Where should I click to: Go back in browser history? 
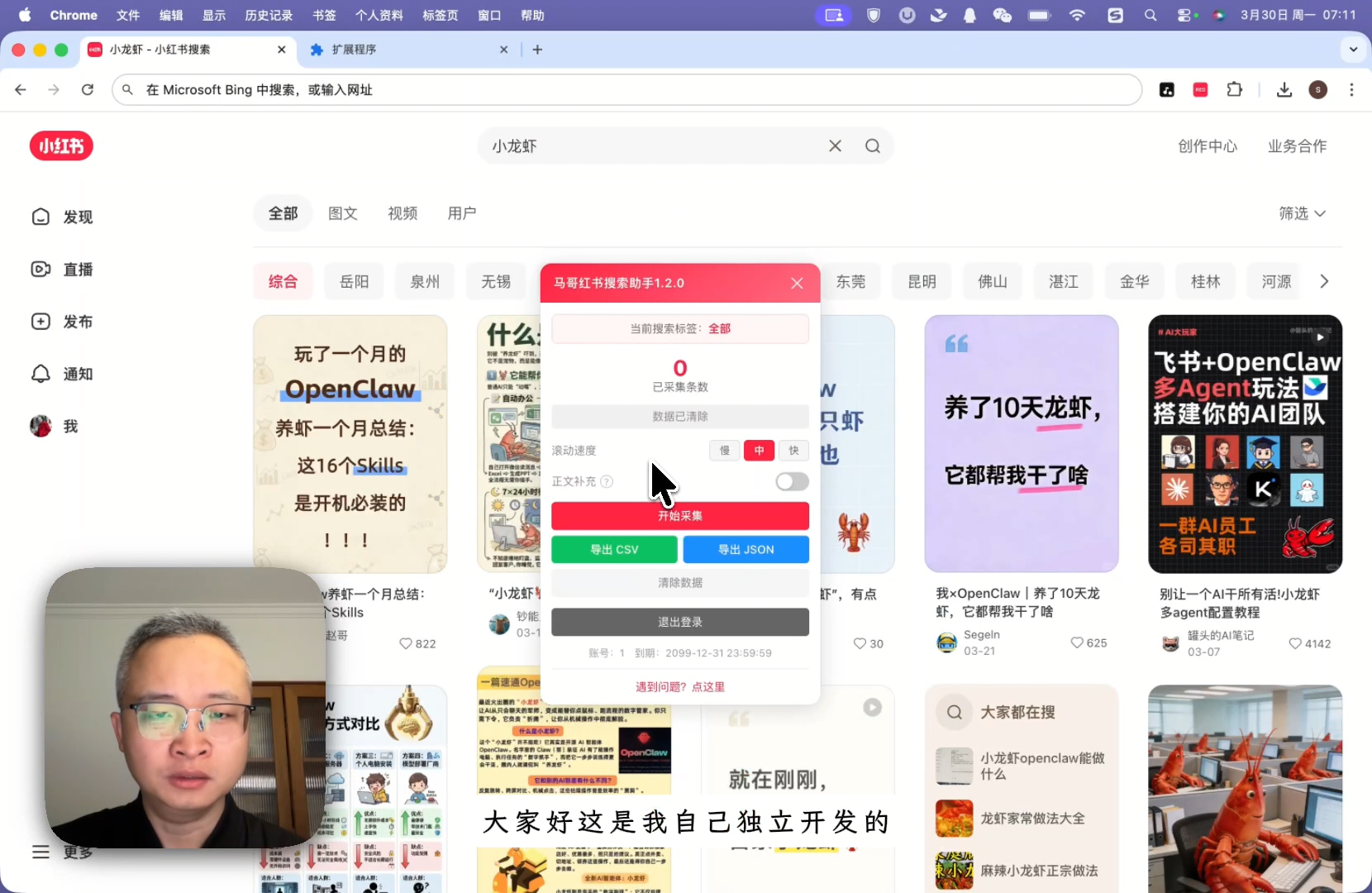click(x=21, y=89)
